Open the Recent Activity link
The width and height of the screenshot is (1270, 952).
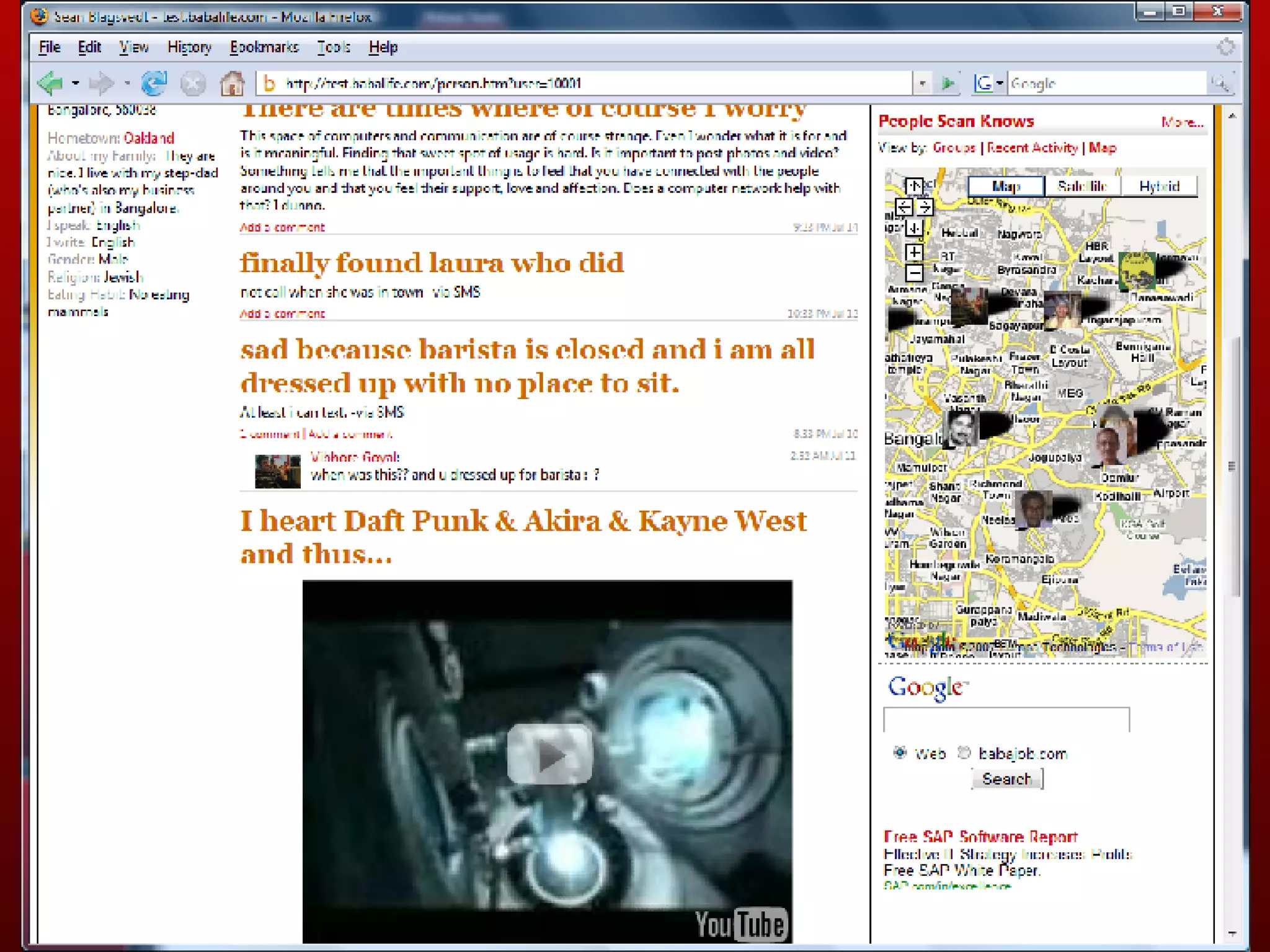1032,148
